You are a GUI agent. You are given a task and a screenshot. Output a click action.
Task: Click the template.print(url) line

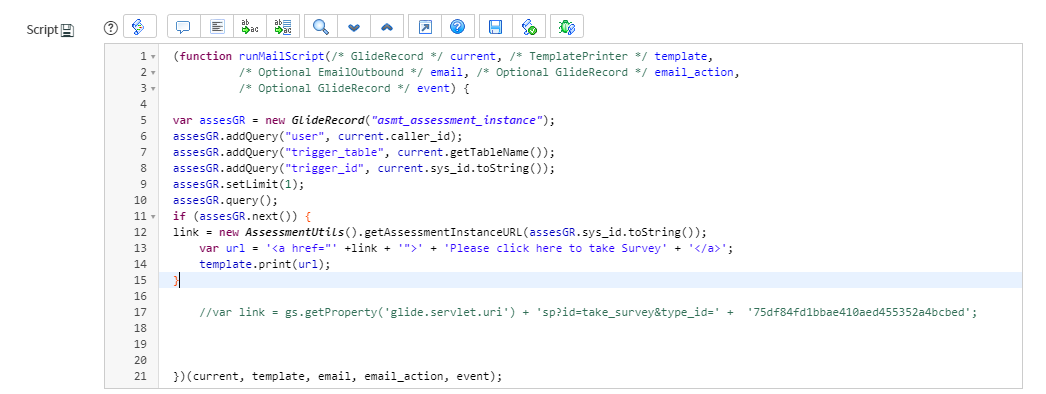point(265,265)
